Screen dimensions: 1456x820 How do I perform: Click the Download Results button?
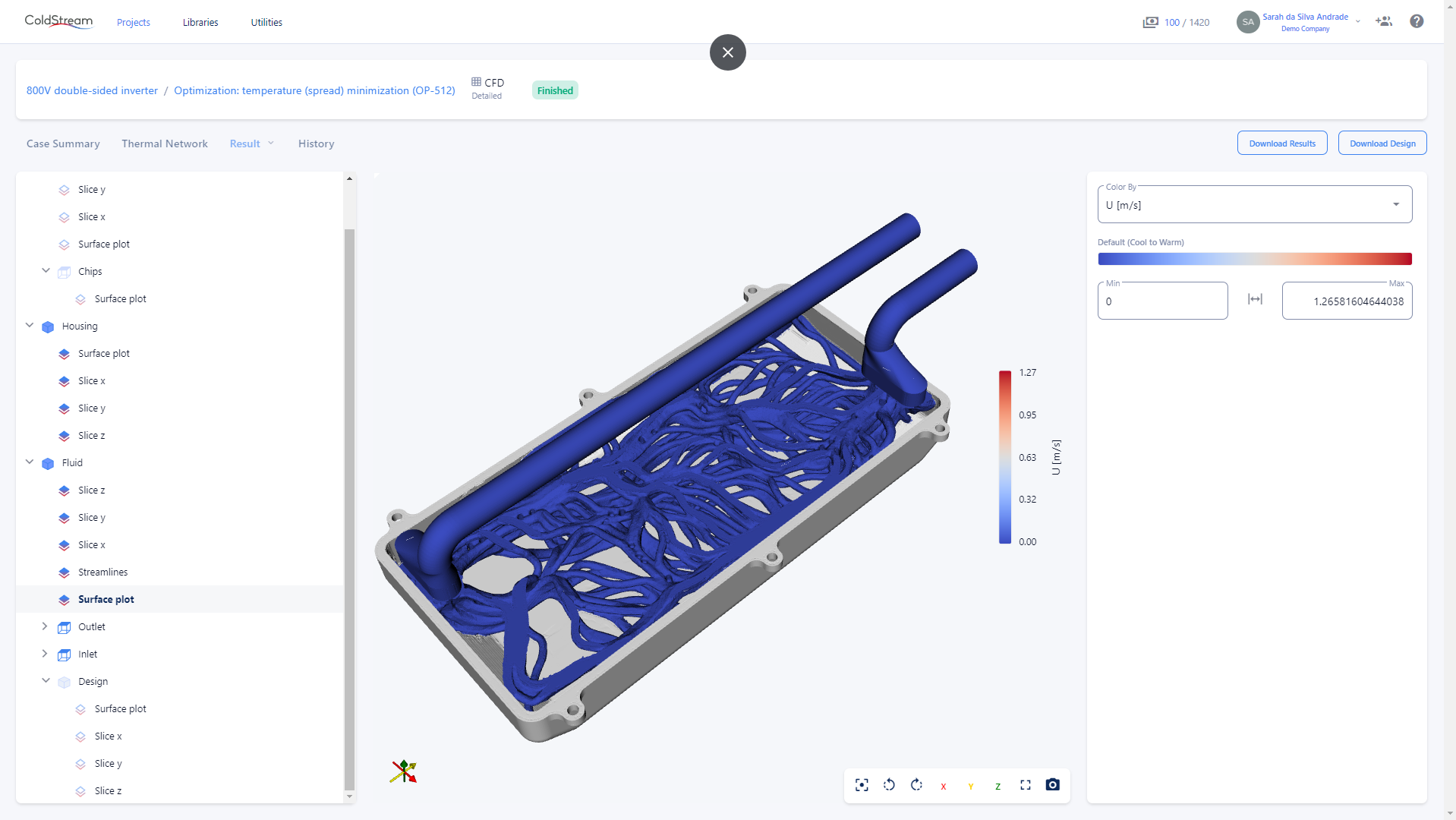(1282, 143)
